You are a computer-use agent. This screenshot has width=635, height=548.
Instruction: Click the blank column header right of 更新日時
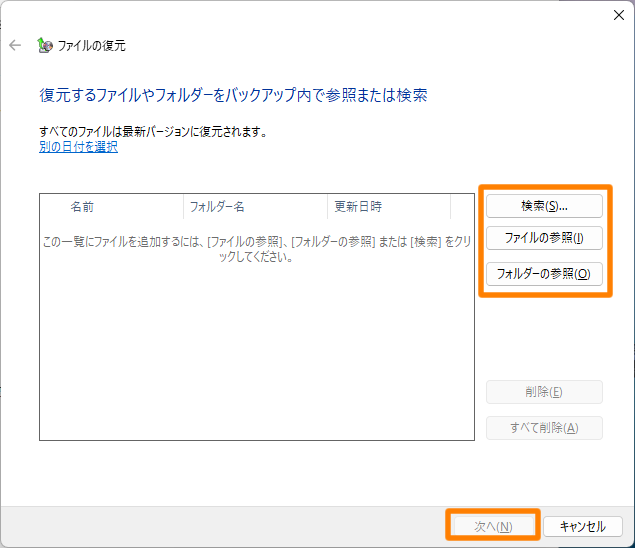pyautogui.click(x=461, y=207)
